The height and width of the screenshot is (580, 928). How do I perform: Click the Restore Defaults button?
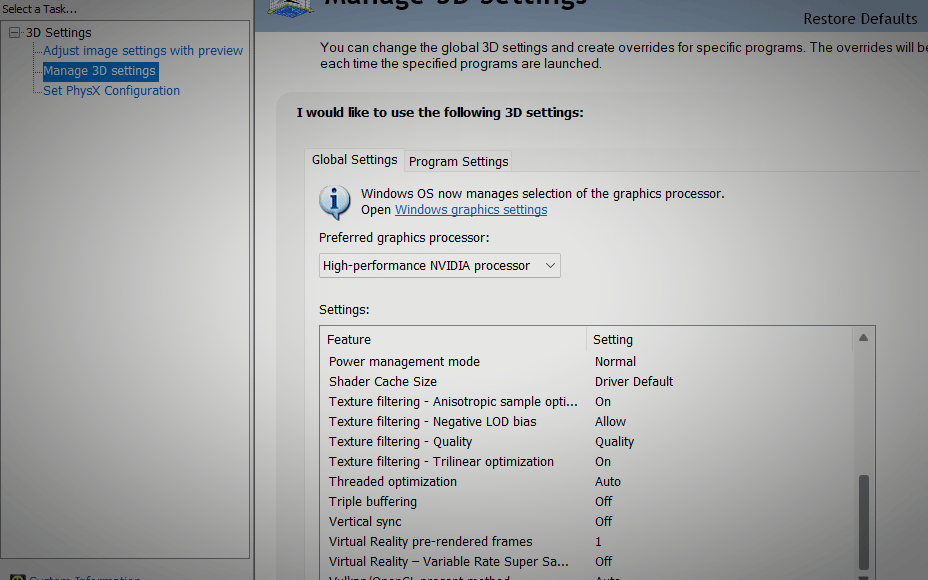click(860, 19)
